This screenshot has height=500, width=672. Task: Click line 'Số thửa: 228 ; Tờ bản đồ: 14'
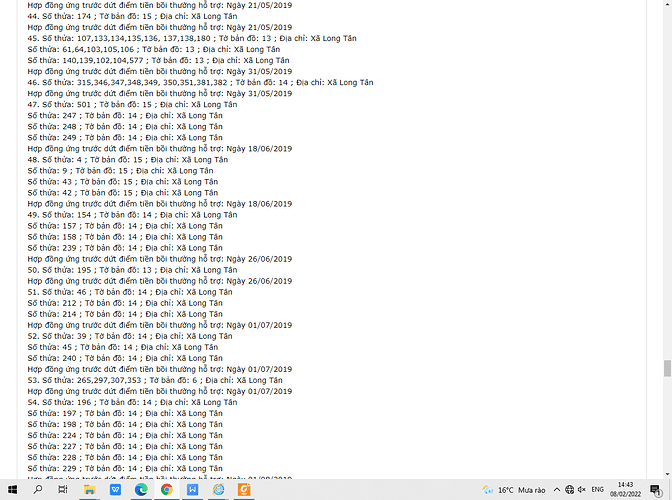(x=125, y=458)
